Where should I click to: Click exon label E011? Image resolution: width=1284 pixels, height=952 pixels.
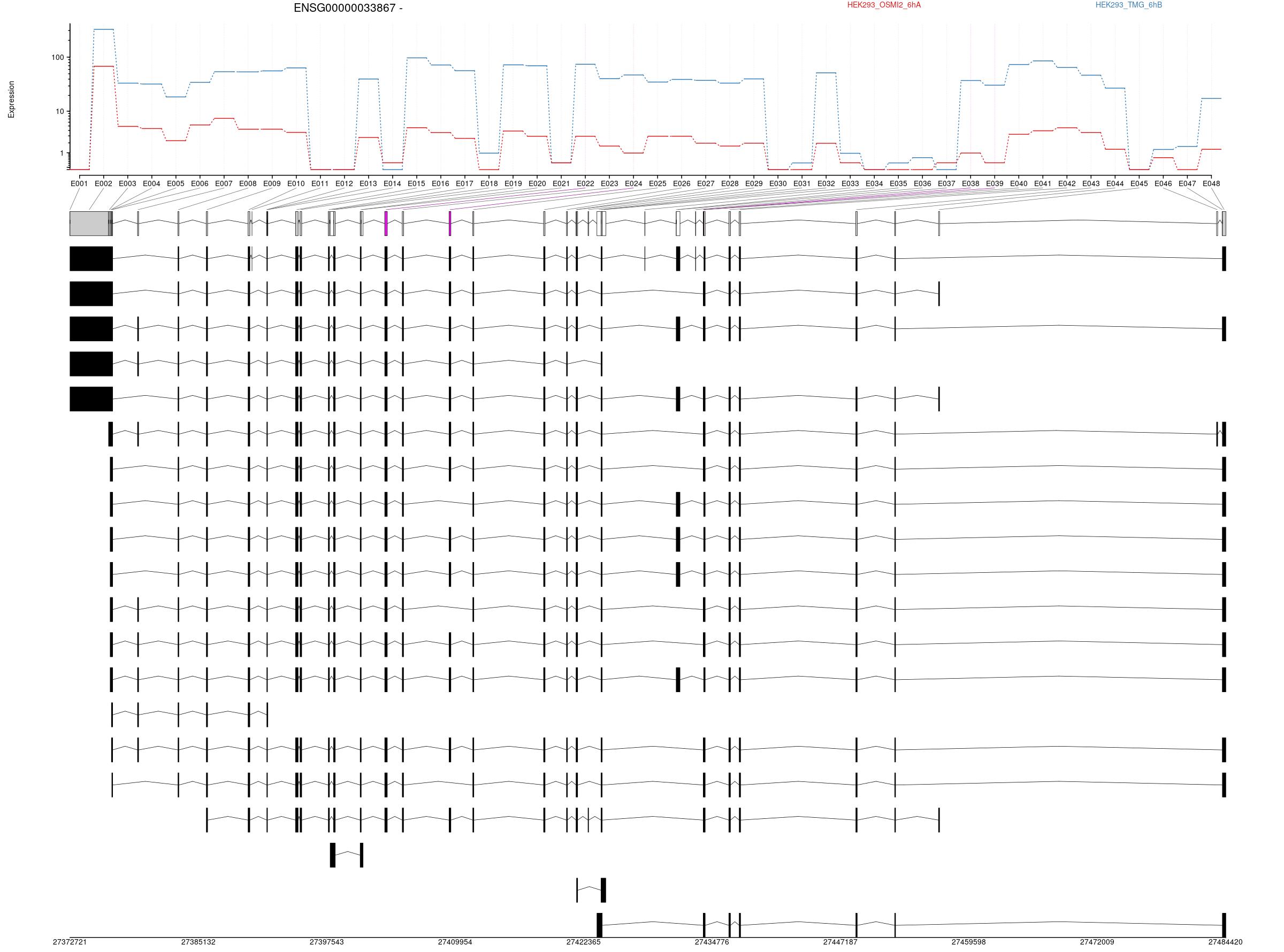pos(320,184)
